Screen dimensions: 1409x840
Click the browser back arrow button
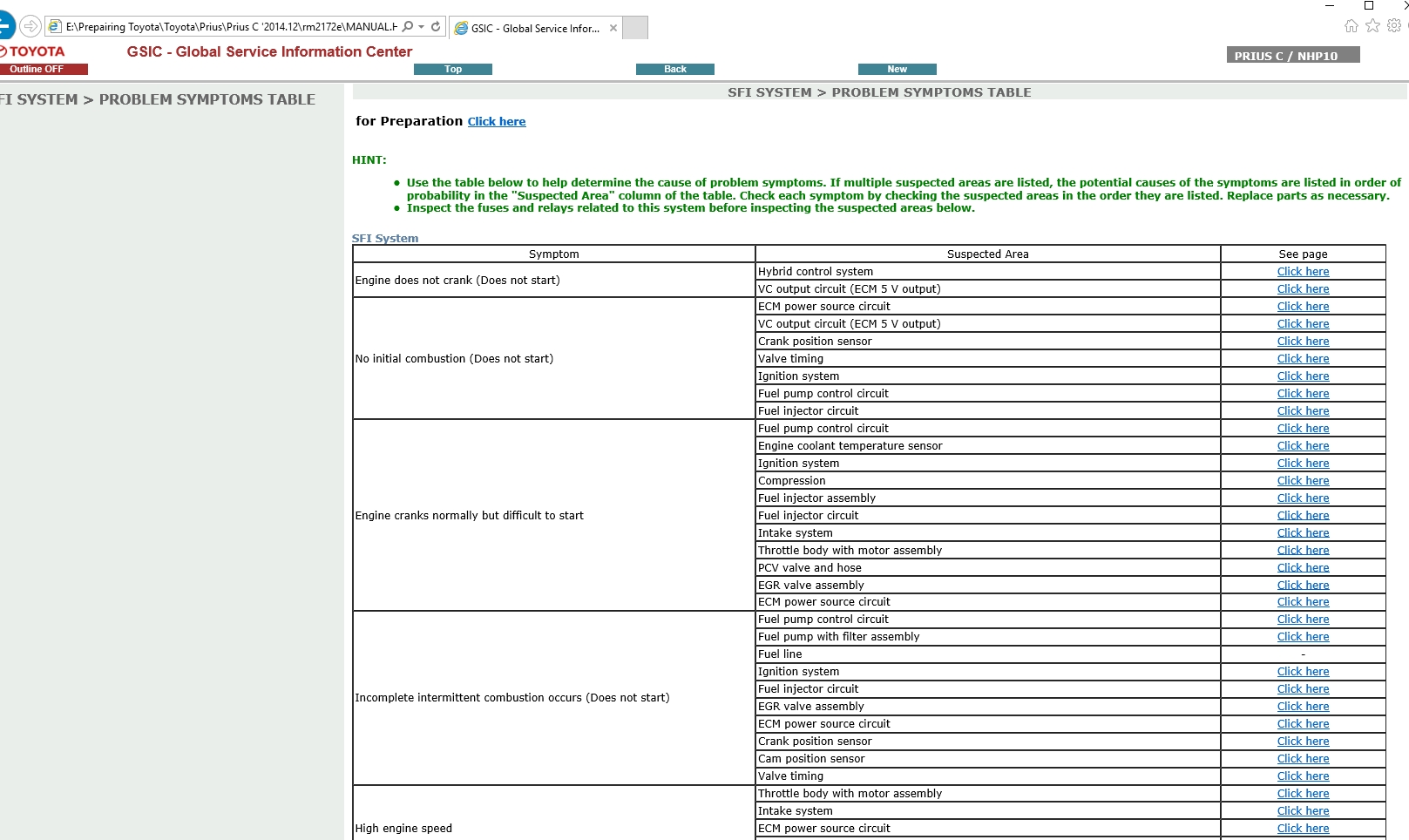coord(5,25)
